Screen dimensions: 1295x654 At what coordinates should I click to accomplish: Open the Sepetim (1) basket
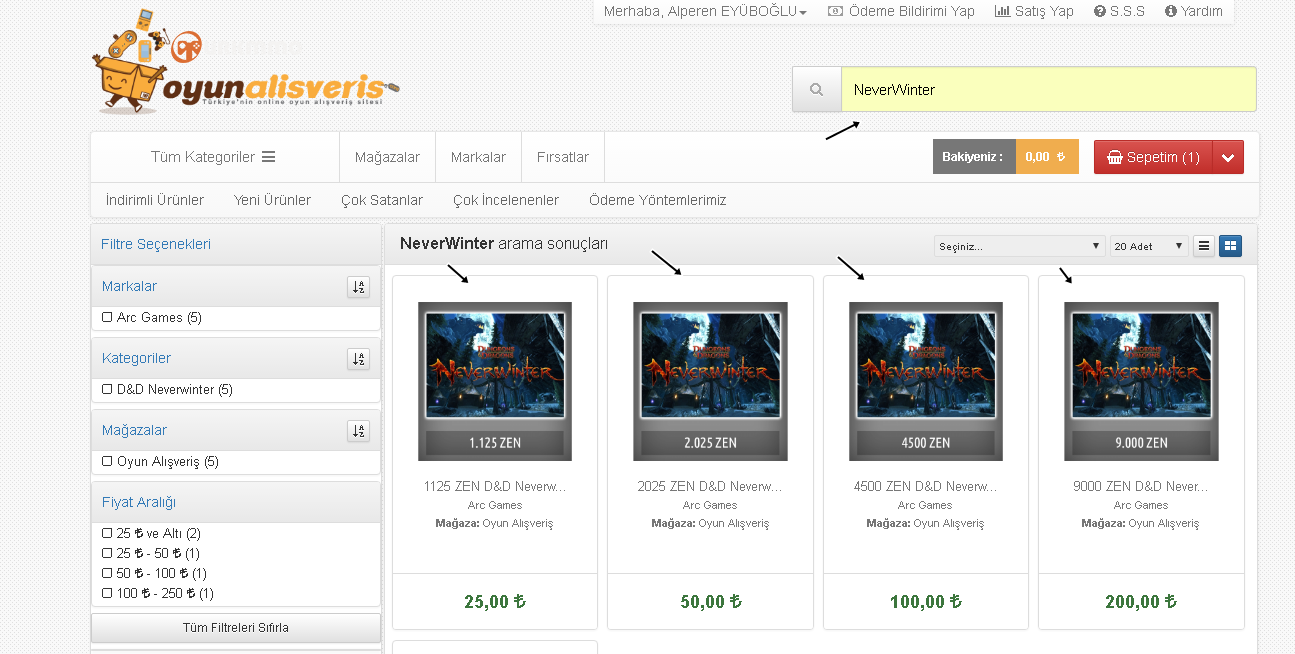[1154, 157]
